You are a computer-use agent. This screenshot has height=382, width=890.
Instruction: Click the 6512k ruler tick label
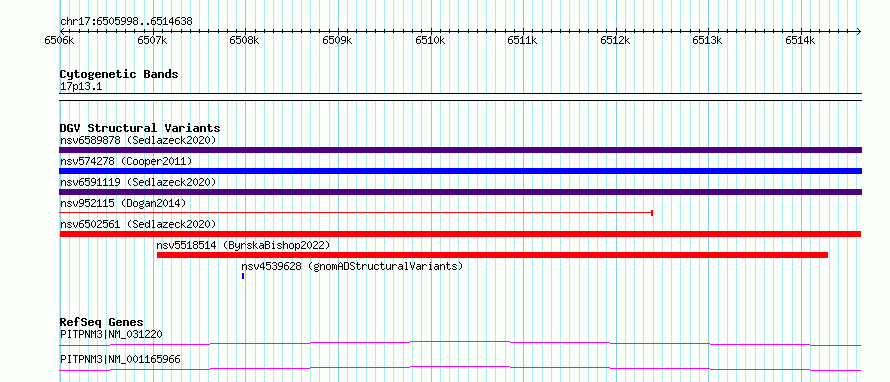(x=616, y=41)
